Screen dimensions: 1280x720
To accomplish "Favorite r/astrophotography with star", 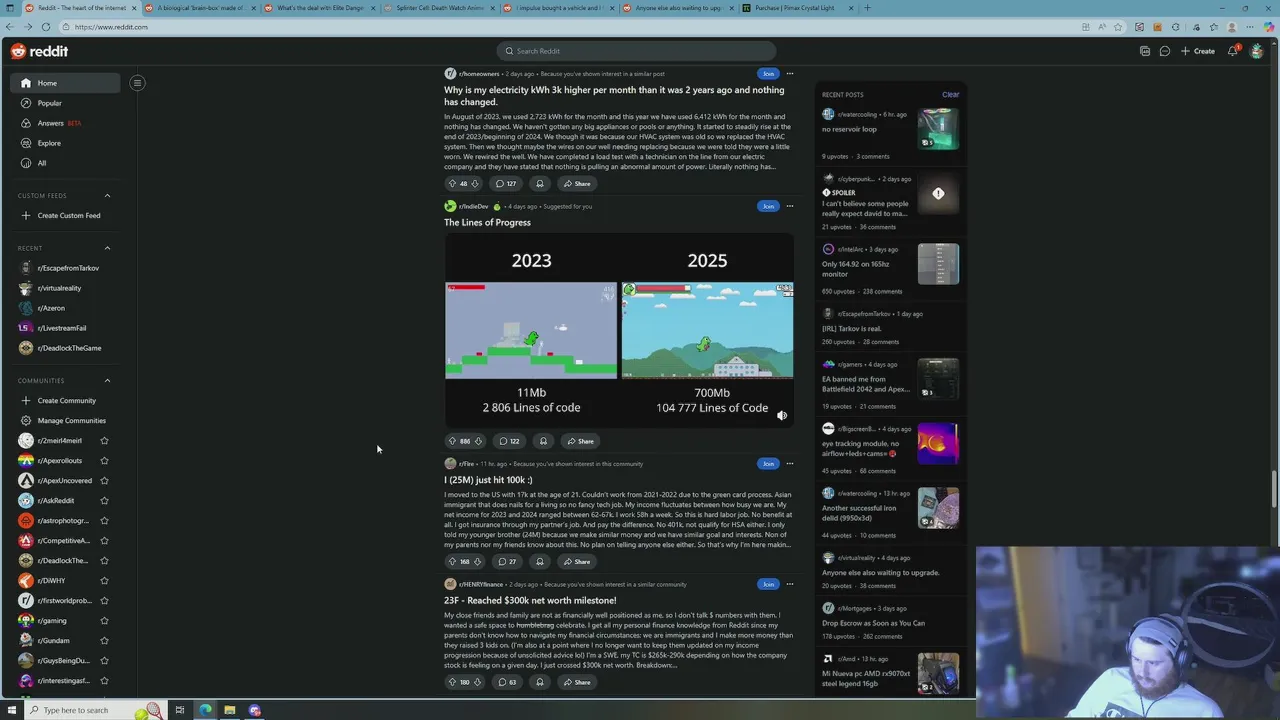I will point(104,520).
